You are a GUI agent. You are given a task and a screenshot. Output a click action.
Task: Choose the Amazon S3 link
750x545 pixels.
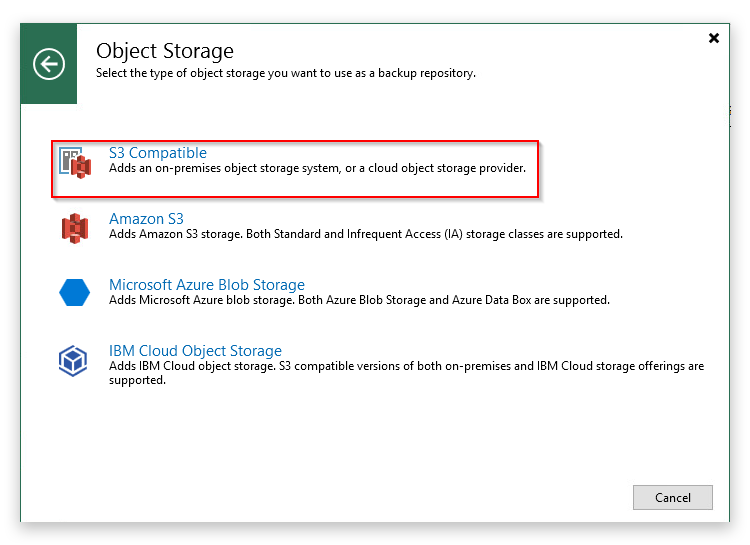tap(146, 219)
